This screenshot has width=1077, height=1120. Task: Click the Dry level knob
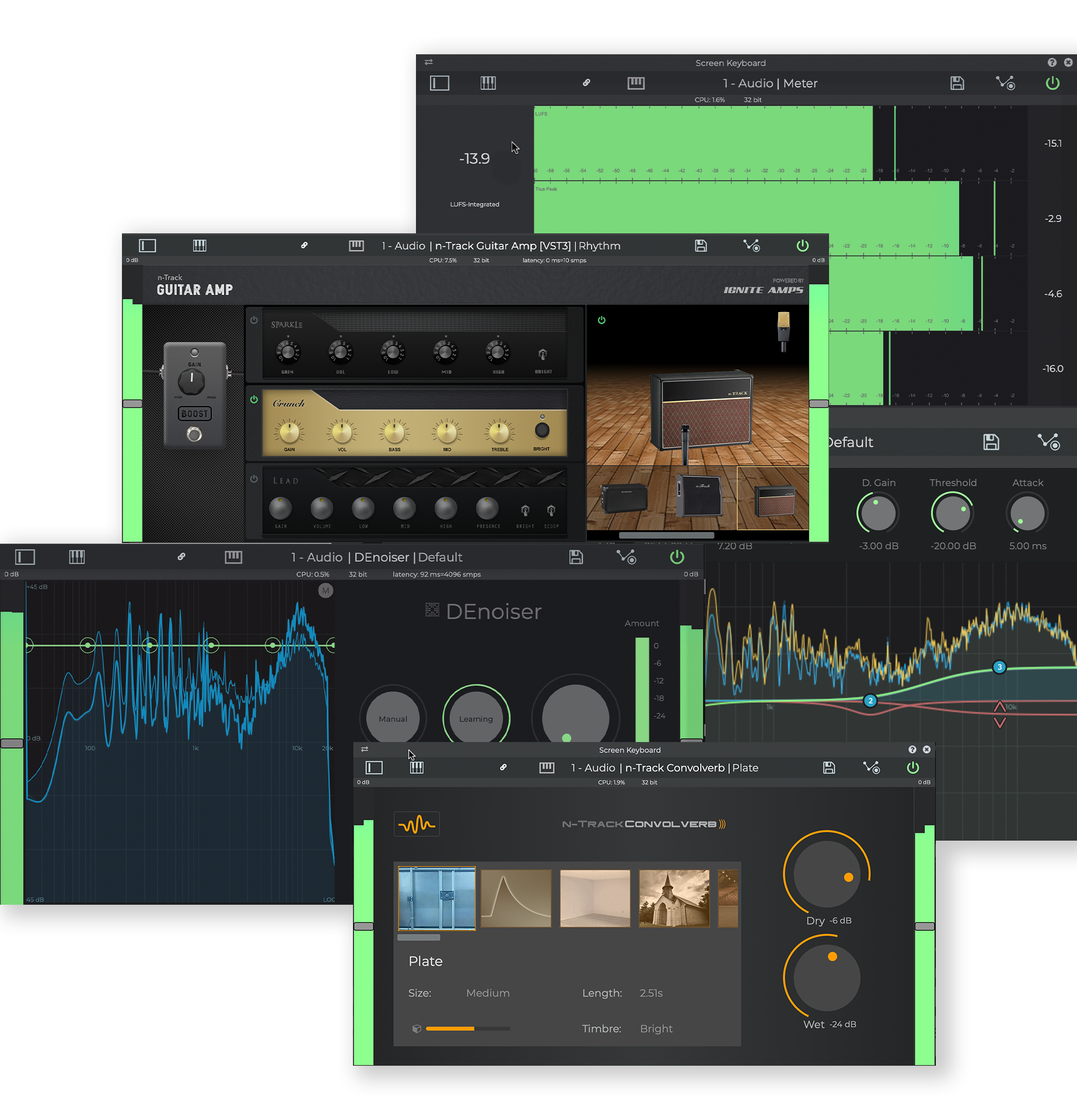click(827, 873)
